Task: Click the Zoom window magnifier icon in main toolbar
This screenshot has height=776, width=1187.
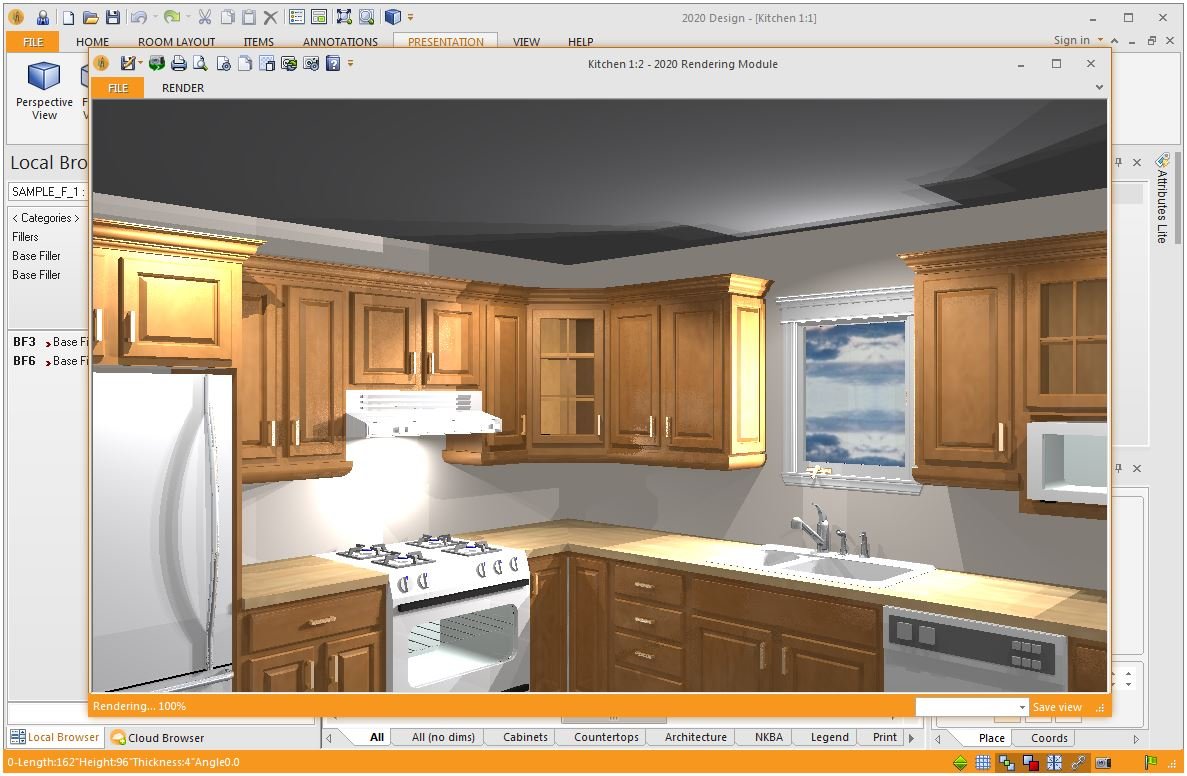Action: click(x=366, y=17)
